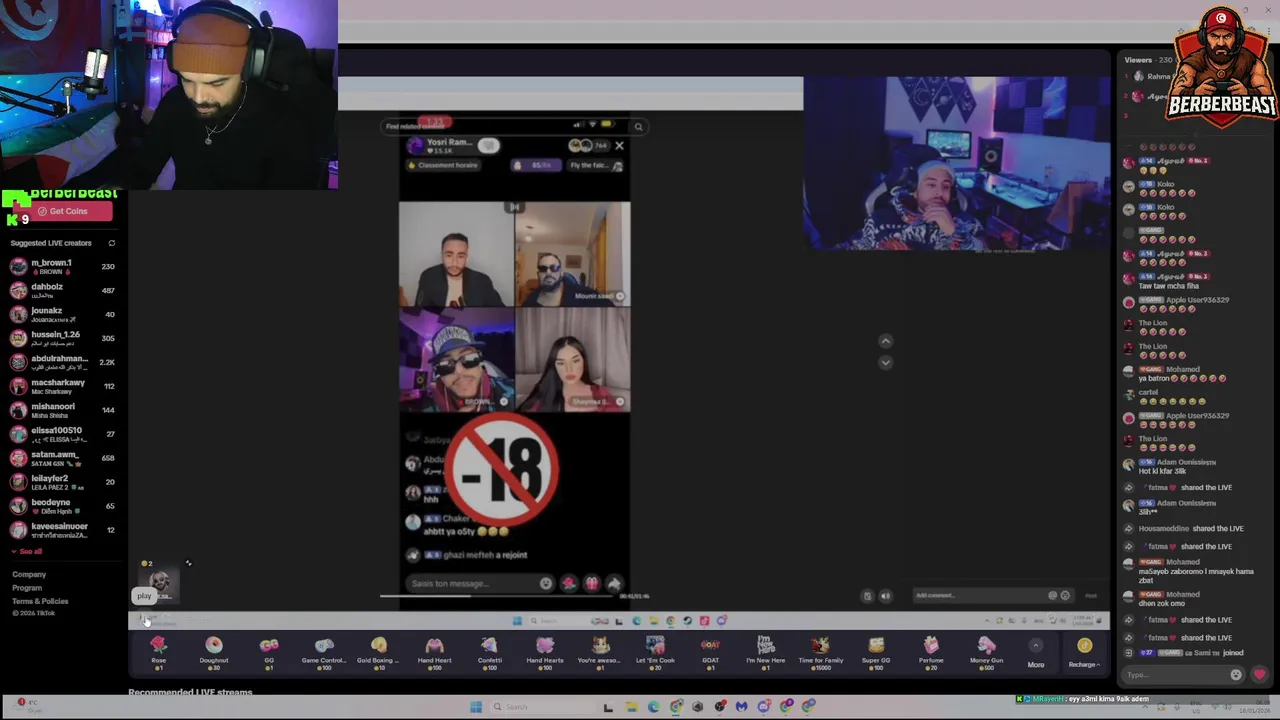The image size is (1280, 720).
Task: Open the Recharge coins menu
Action: tap(1084, 652)
